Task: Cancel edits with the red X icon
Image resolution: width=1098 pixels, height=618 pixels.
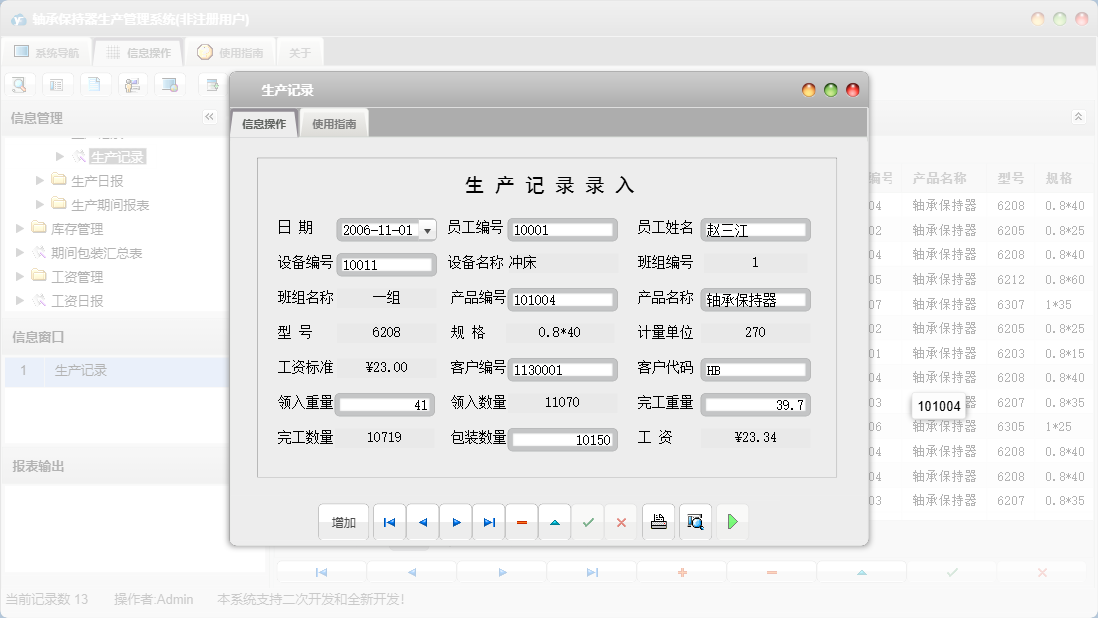Action: (621, 522)
